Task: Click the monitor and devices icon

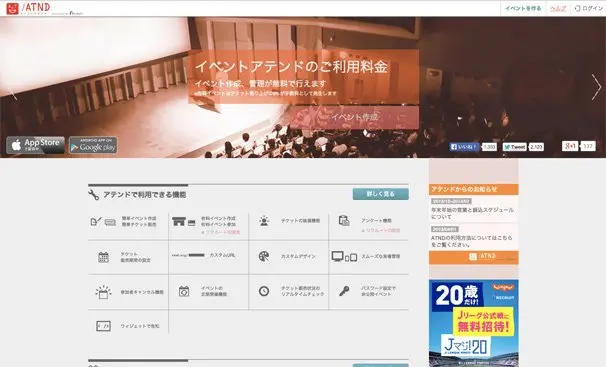Action: coord(344,257)
